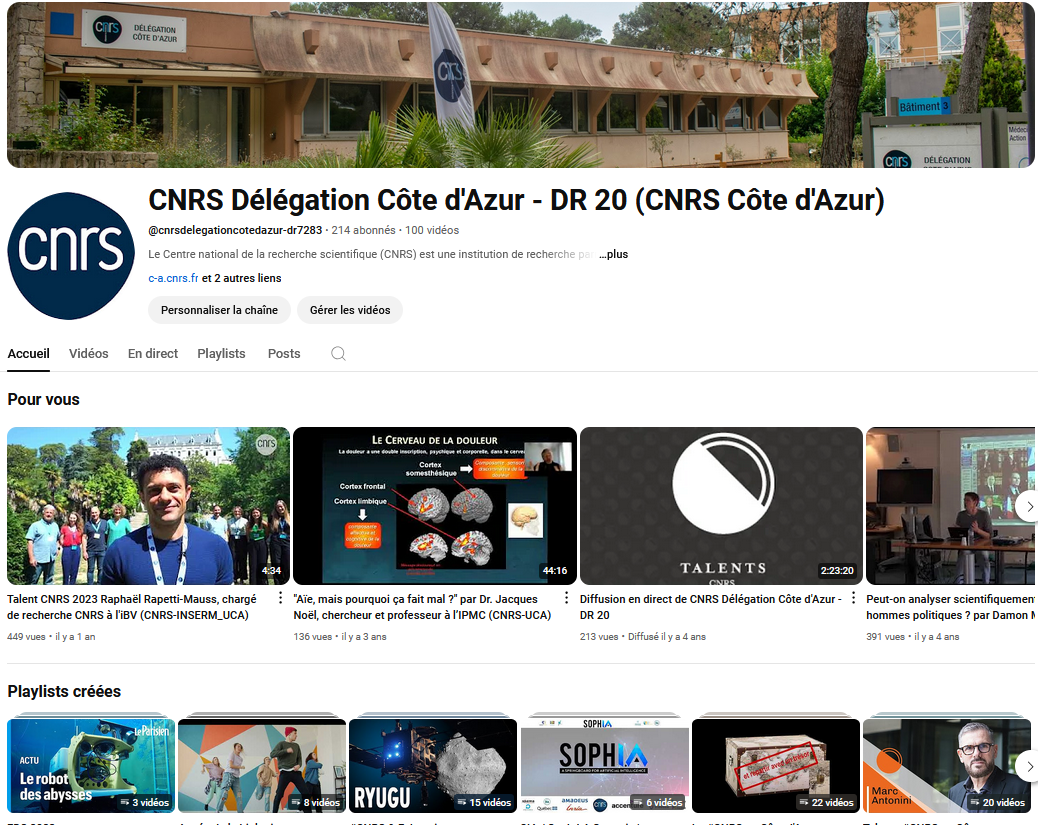1038x825 pixels.
Task: Click "449 vues" under Talent CNRS 2023
Action: pos(26,637)
